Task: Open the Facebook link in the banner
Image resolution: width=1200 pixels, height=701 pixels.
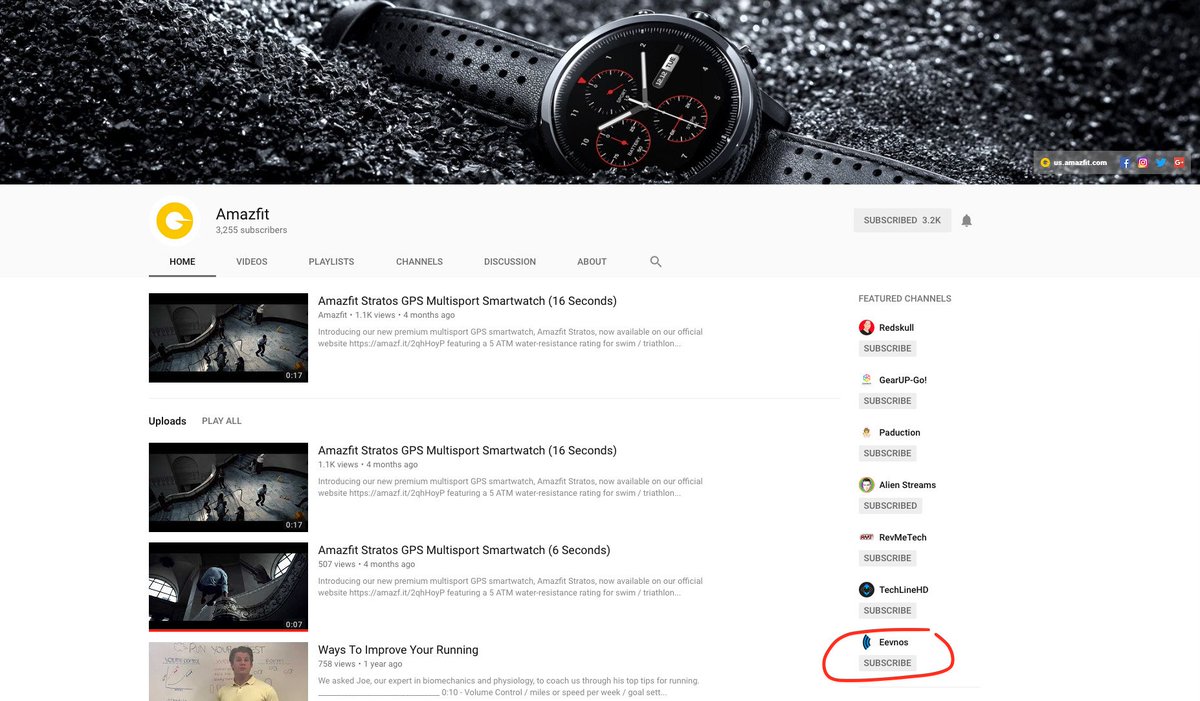Action: click(1126, 162)
